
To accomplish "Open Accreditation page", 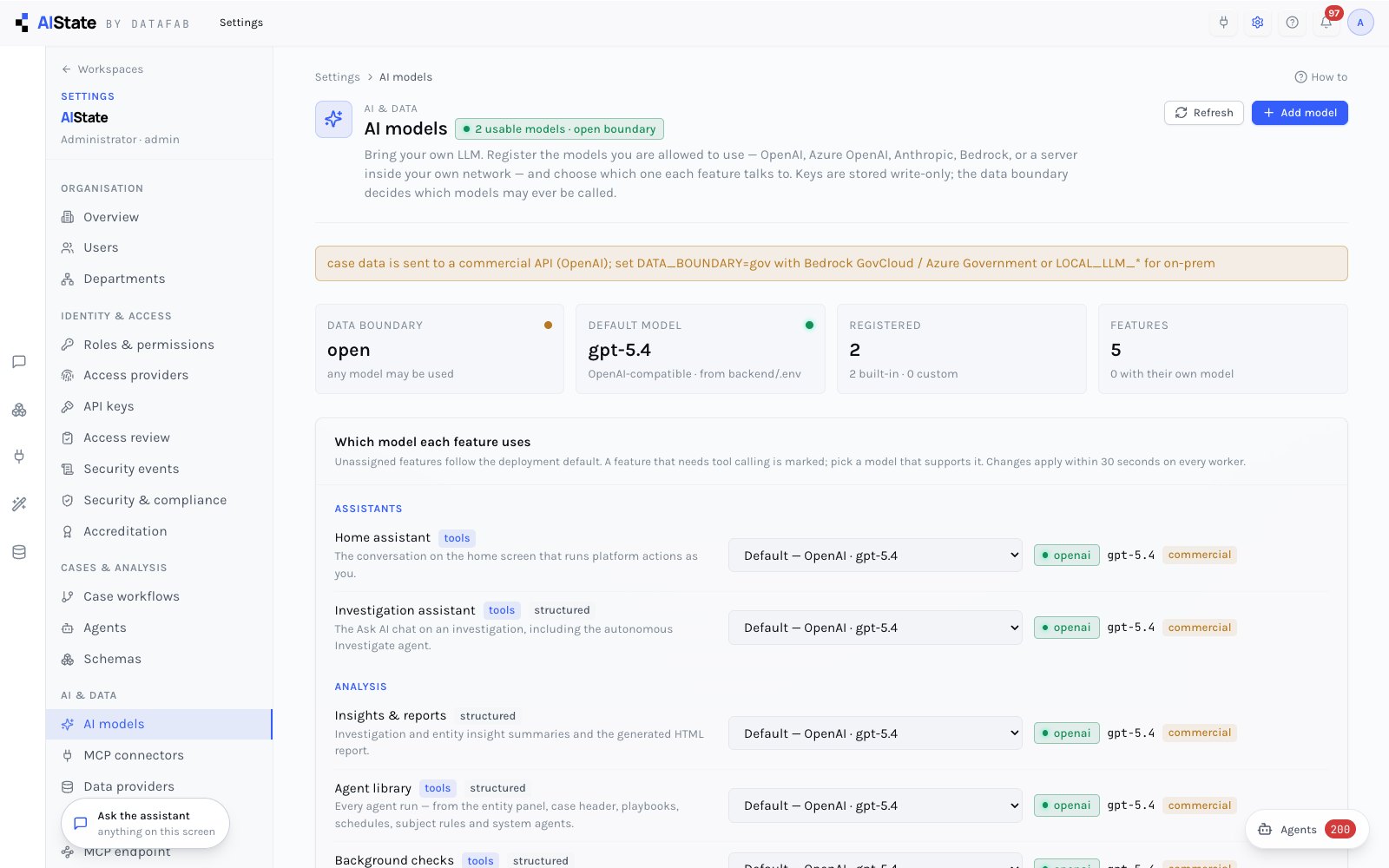I will point(160,531).
